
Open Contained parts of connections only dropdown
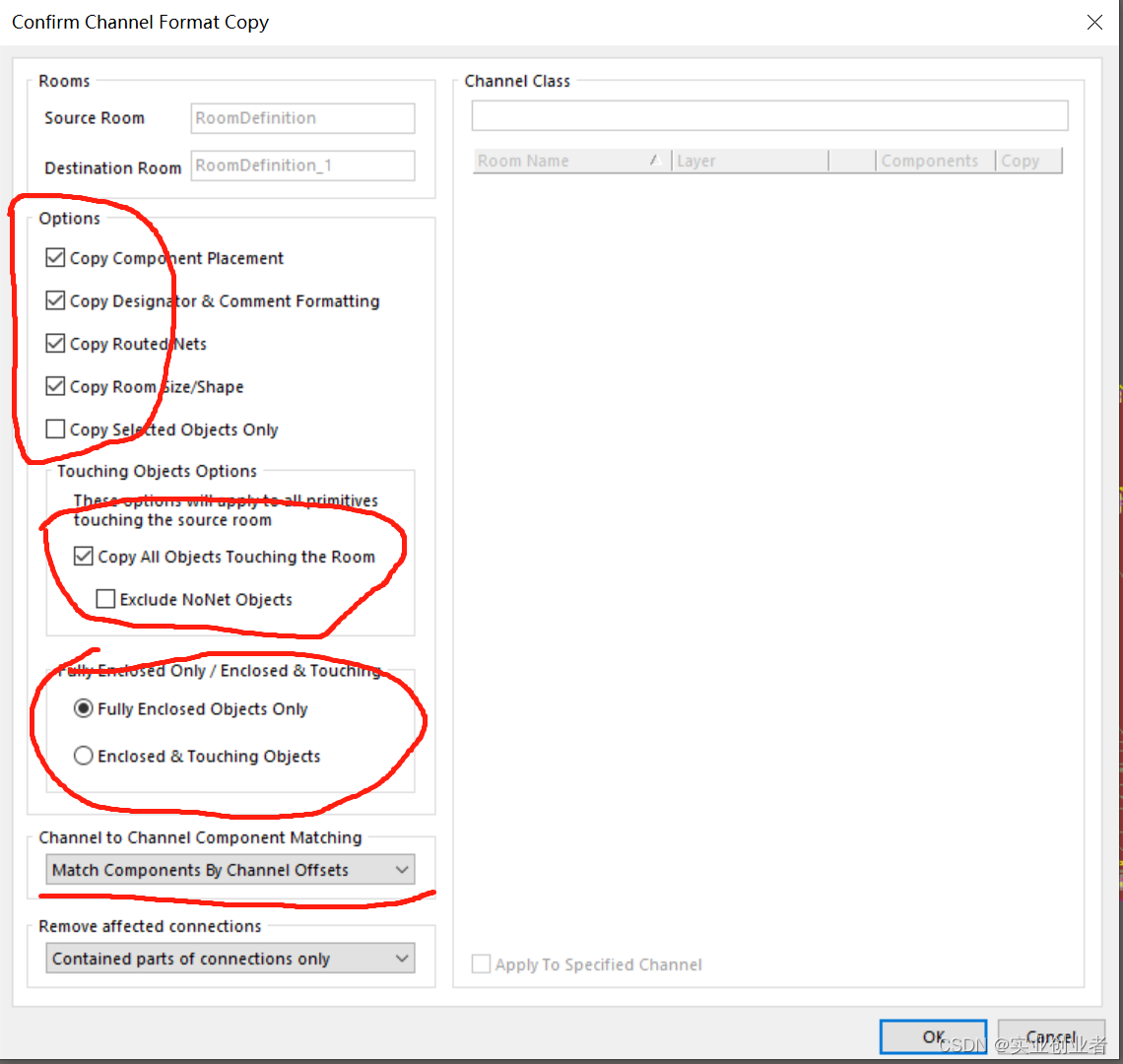(x=230, y=959)
